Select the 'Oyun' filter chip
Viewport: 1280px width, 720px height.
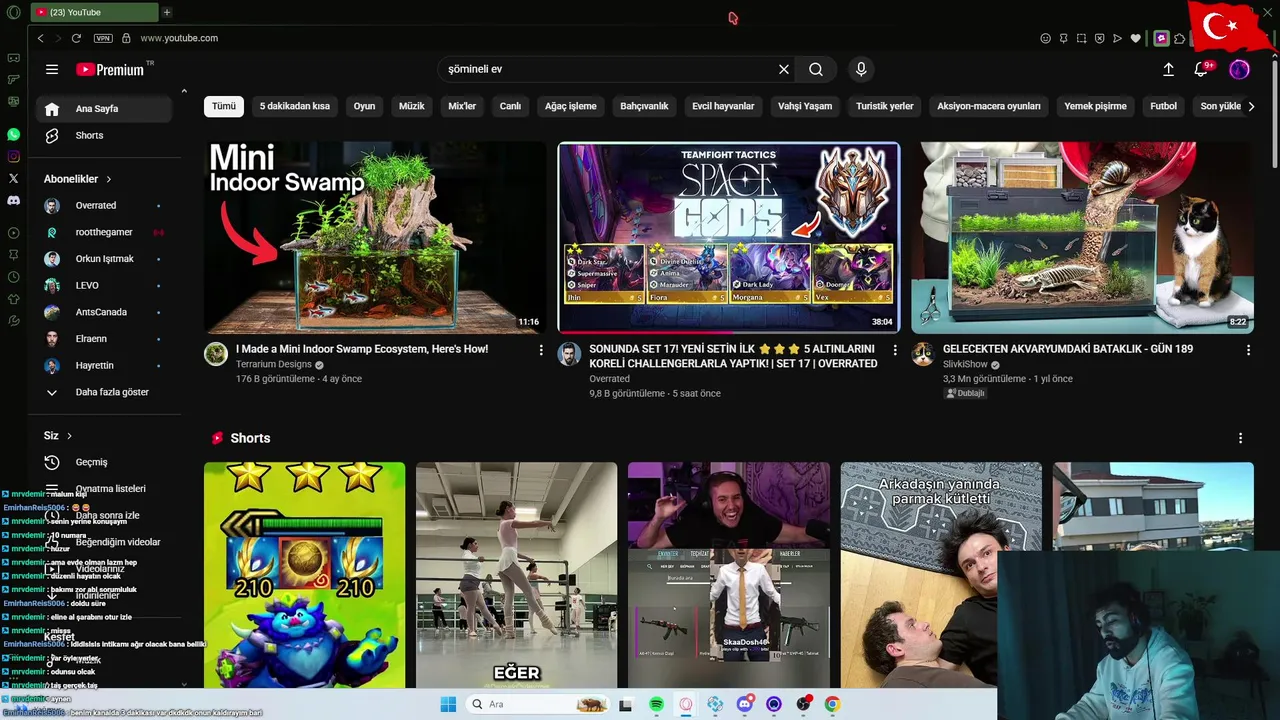click(364, 106)
